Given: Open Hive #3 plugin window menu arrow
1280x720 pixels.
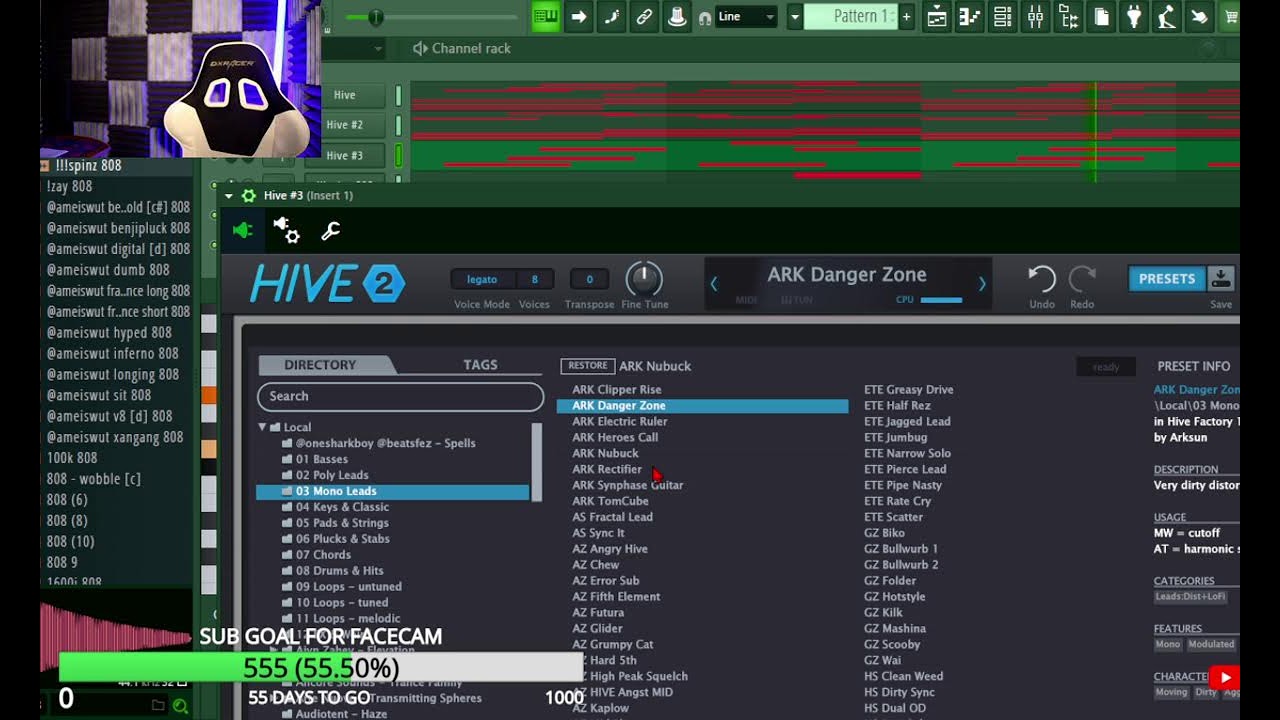Looking at the screenshot, I should pos(229,196).
